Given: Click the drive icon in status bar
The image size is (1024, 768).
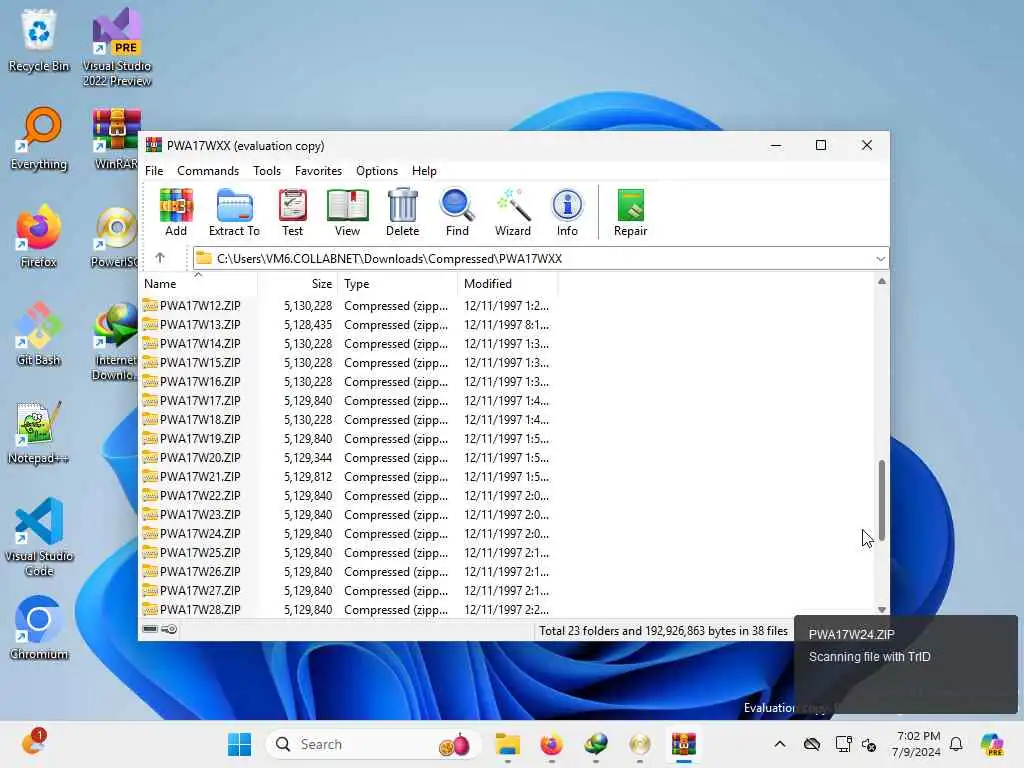Looking at the screenshot, I should pos(150,629).
